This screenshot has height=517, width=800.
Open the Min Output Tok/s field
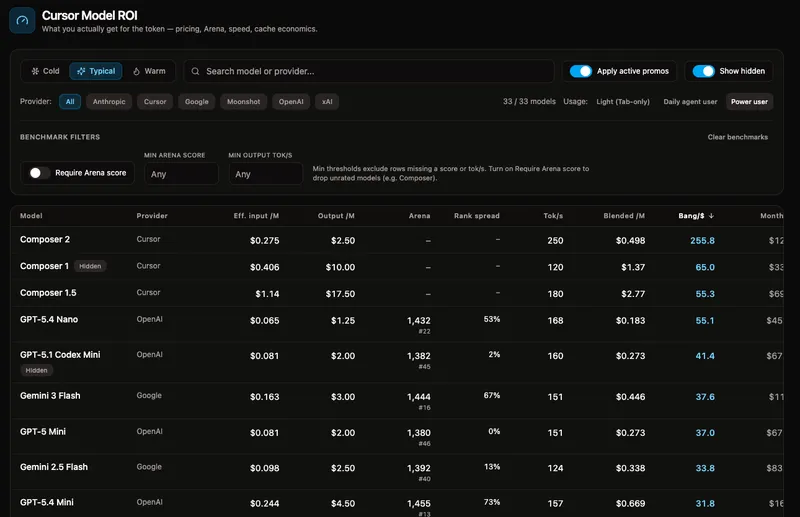pyautogui.click(x=265, y=174)
